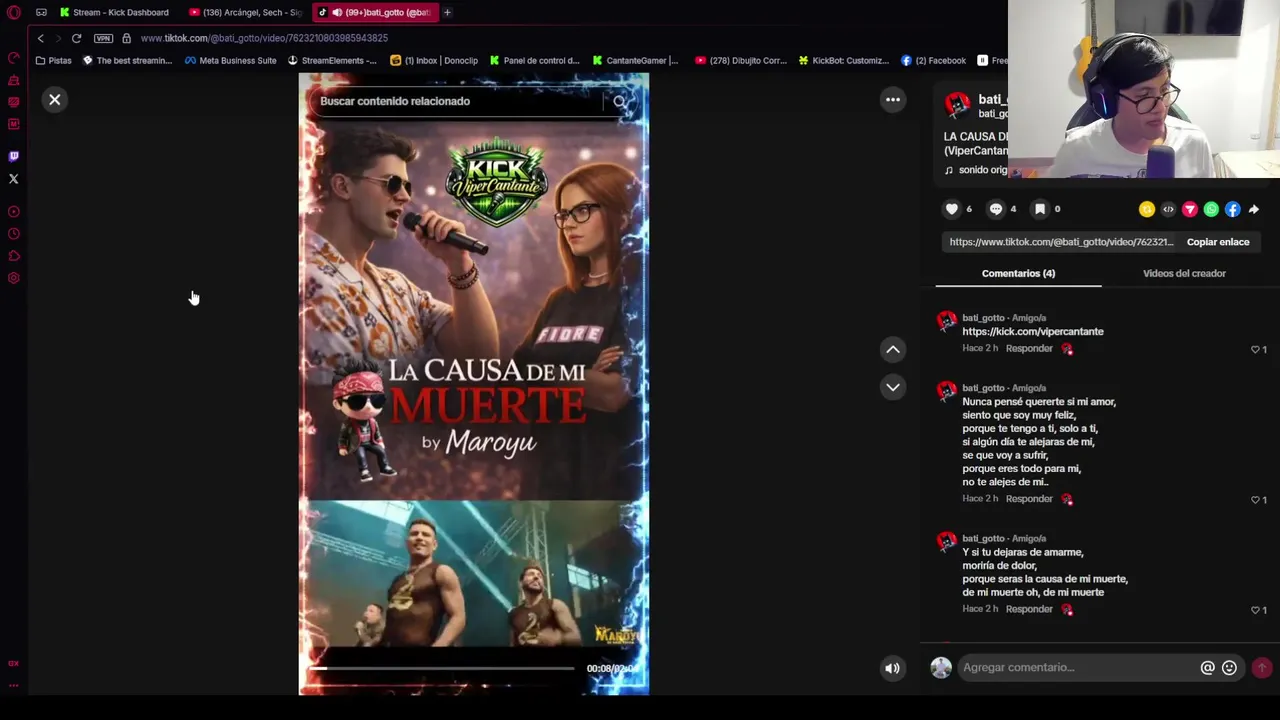Reply to 'Y si tu dejaras de amarme' comment
The image size is (1280, 720).
pos(1029,608)
